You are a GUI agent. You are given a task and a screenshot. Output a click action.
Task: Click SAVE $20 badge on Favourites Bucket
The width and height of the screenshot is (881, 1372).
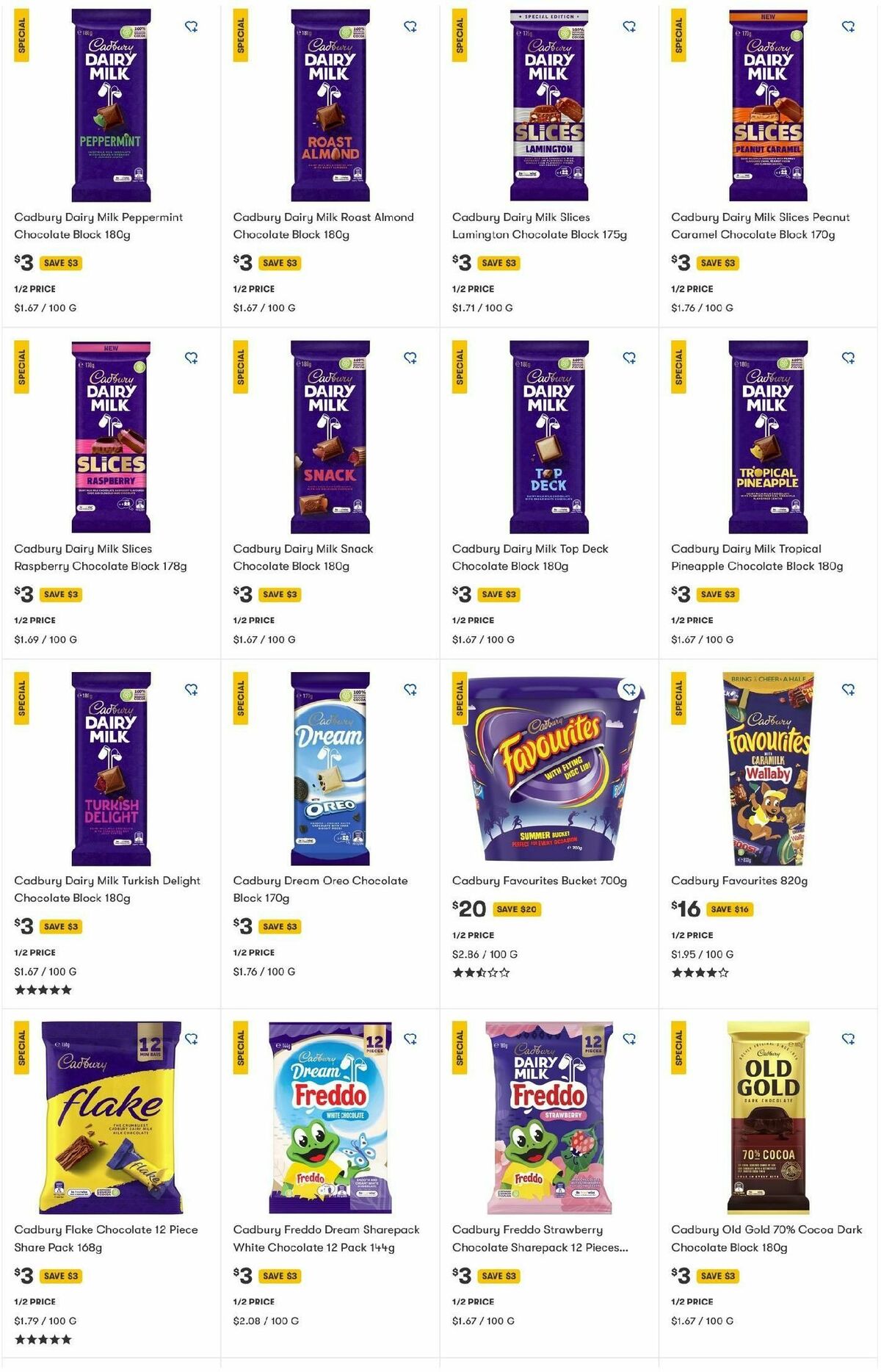pos(516,909)
